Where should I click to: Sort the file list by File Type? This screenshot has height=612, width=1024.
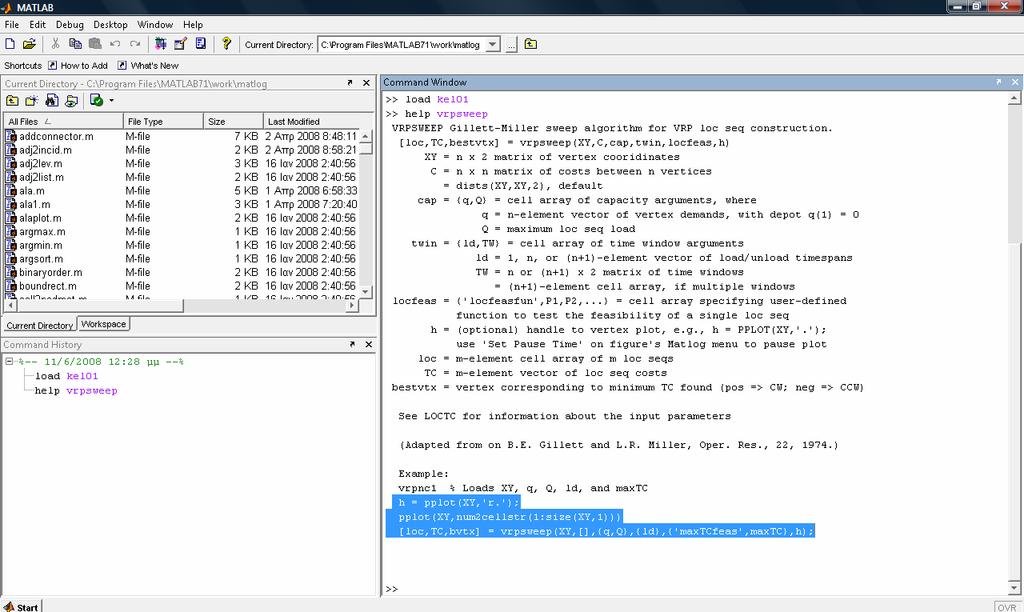click(x=163, y=121)
